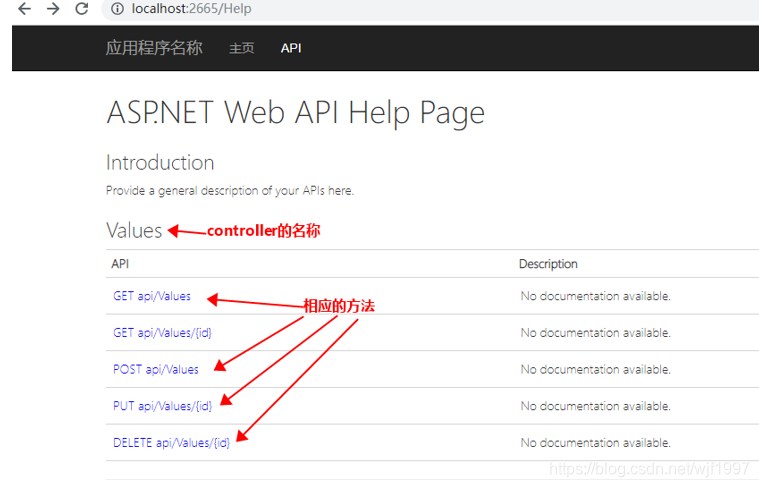Select the Values controller heading

coord(134,231)
